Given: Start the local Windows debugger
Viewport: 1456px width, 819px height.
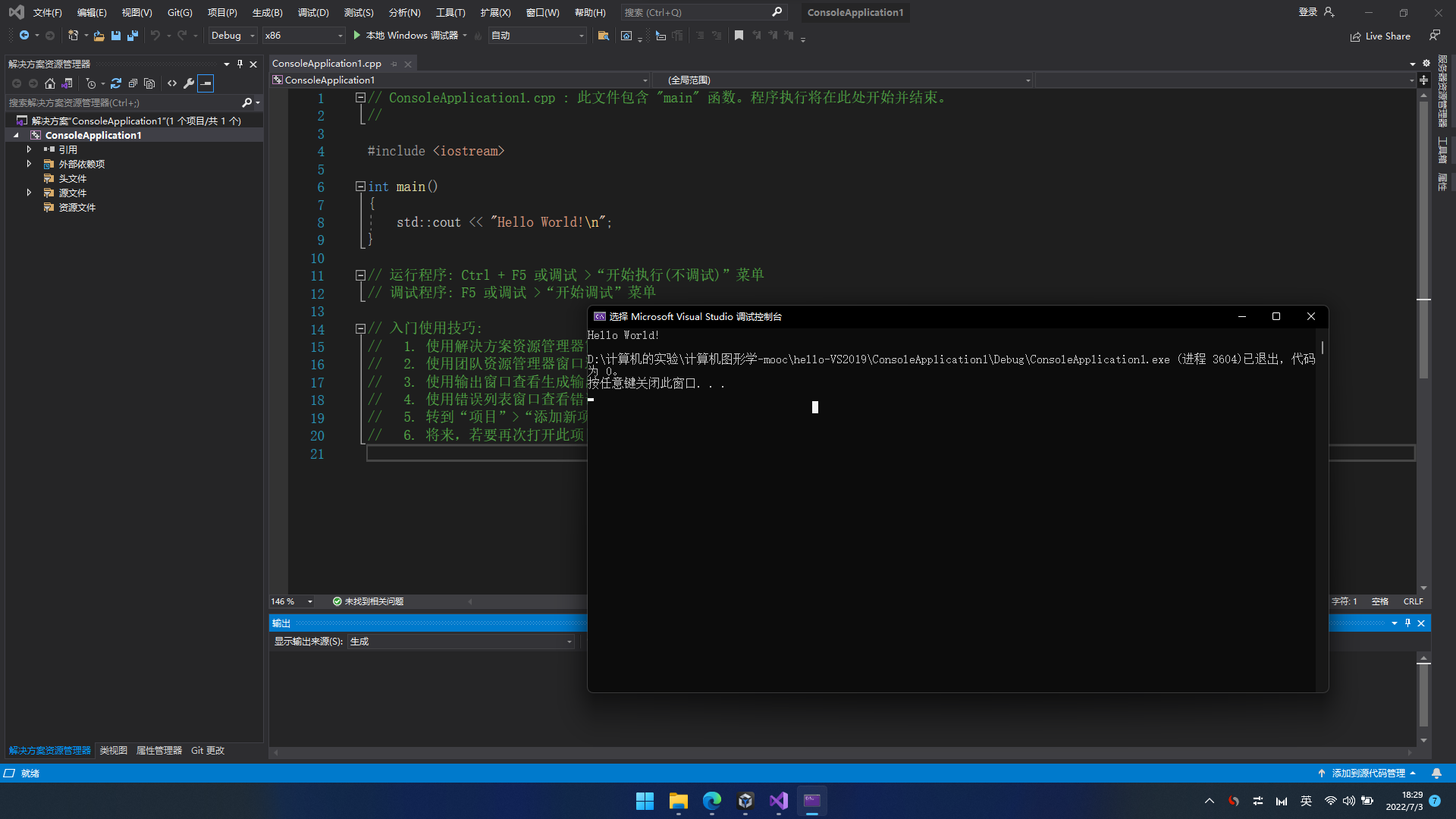Looking at the screenshot, I should click(406, 36).
